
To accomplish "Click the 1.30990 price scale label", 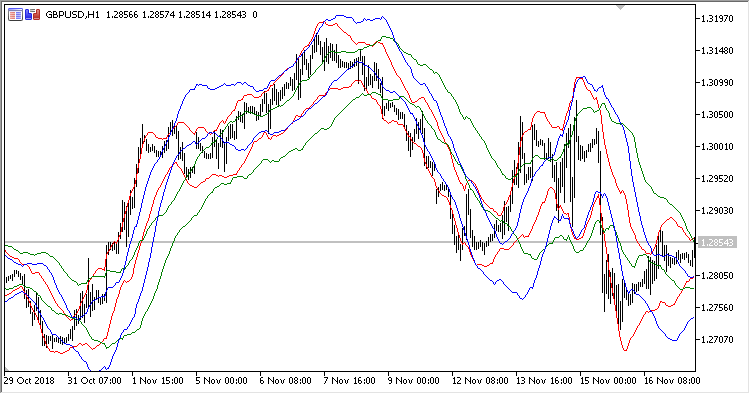I will click(x=717, y=83).
